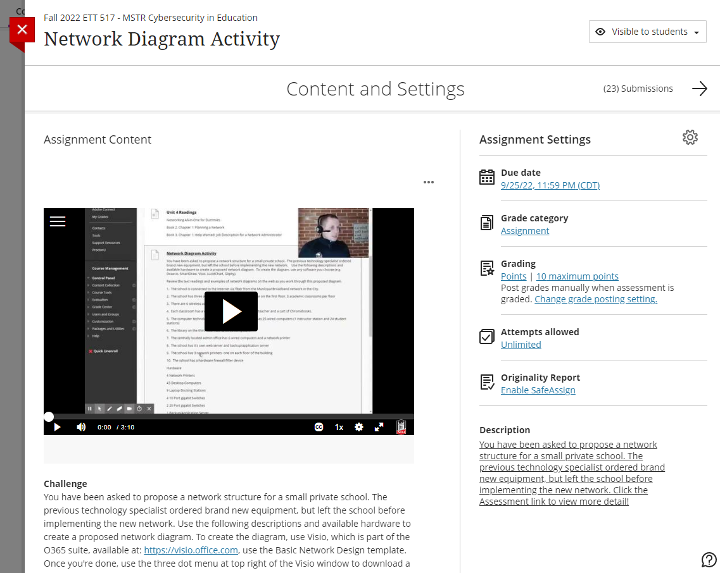The image size is (720, 574).
Task: Open the Unlimited attempts link
Action: click(520, 344)
